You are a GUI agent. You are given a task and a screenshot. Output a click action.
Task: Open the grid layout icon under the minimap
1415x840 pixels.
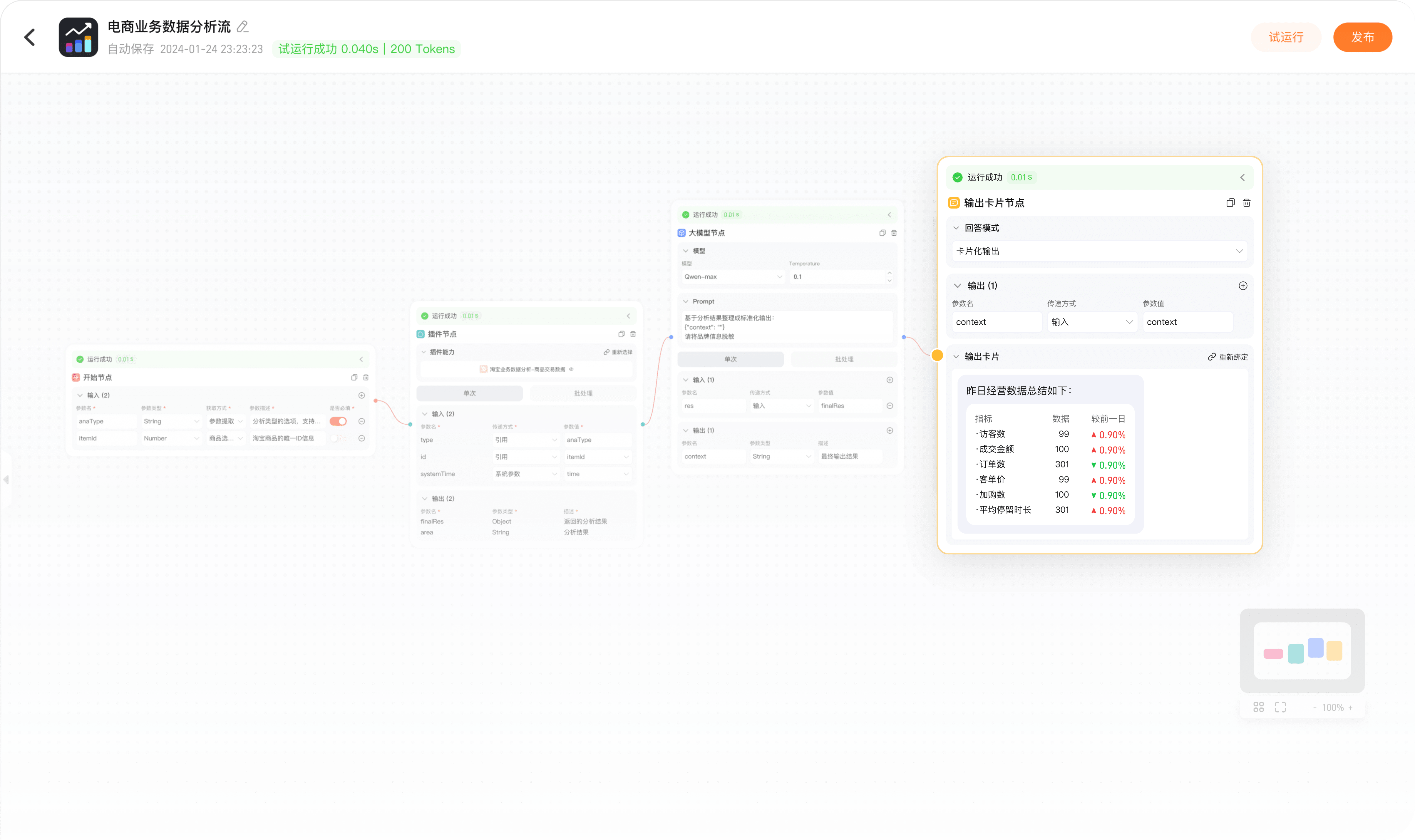tap(1258, 707)
